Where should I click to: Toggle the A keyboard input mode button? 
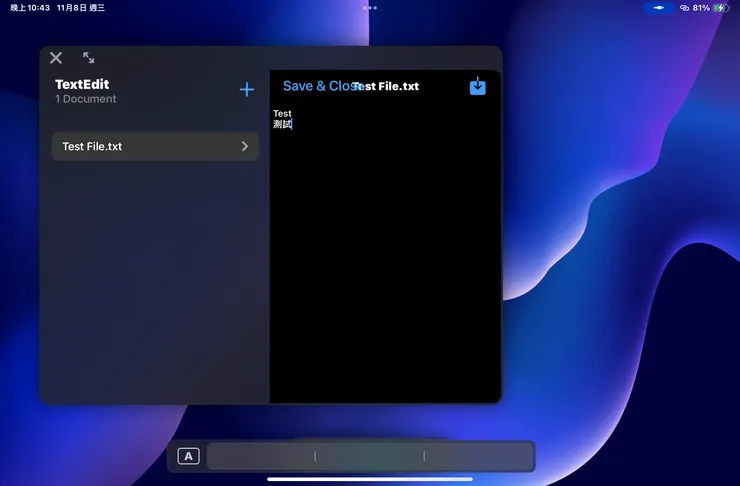(x=188, y=456)
